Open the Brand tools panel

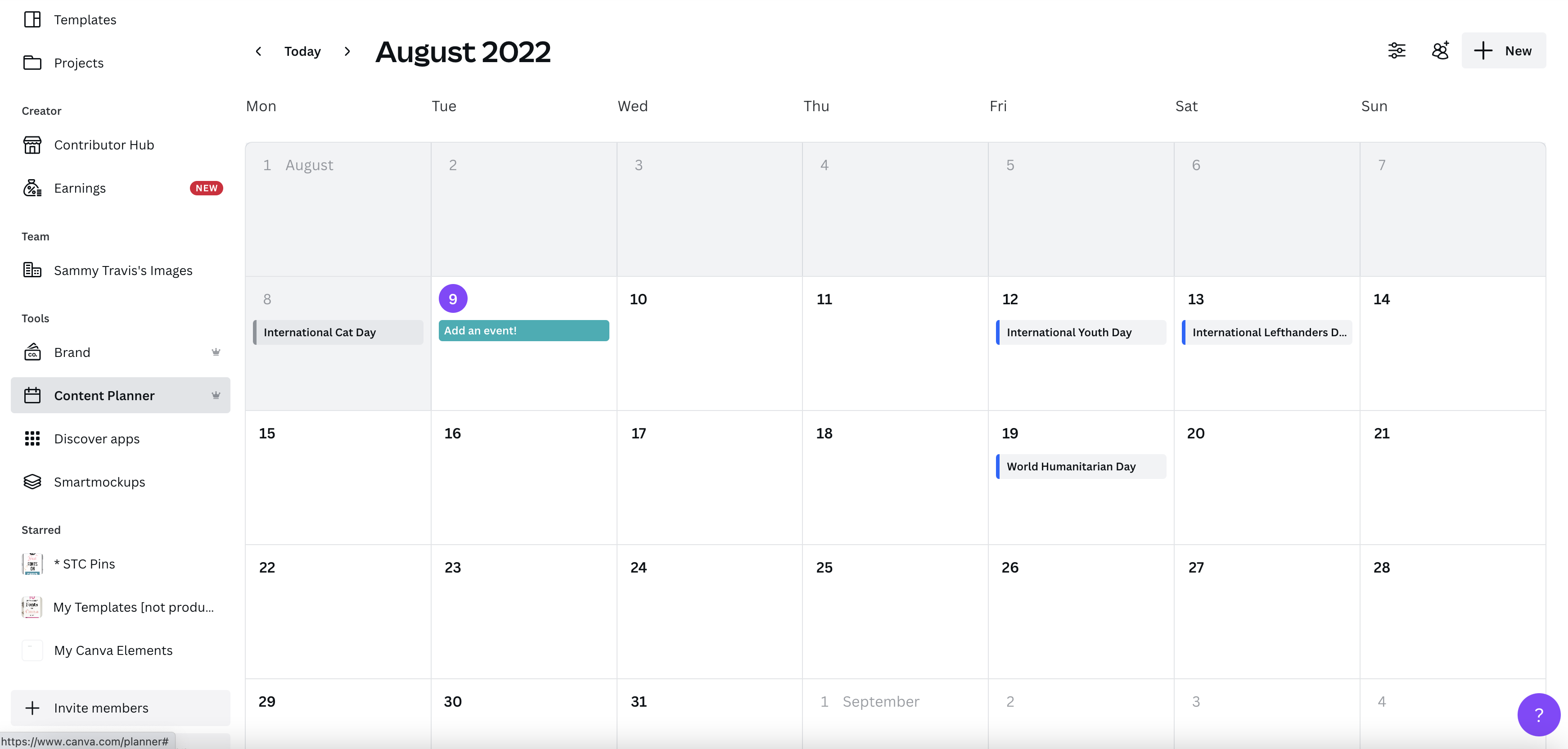point(71,351)
